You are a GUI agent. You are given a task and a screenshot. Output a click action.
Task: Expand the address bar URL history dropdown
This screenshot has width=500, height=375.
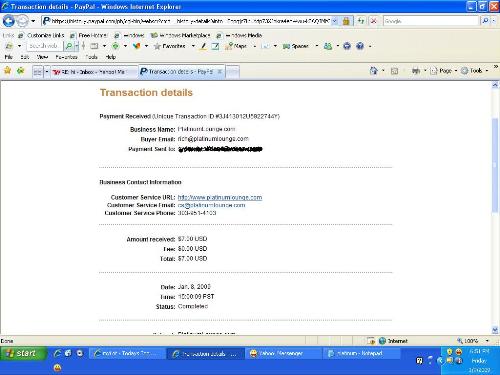(x=335, y=21)
